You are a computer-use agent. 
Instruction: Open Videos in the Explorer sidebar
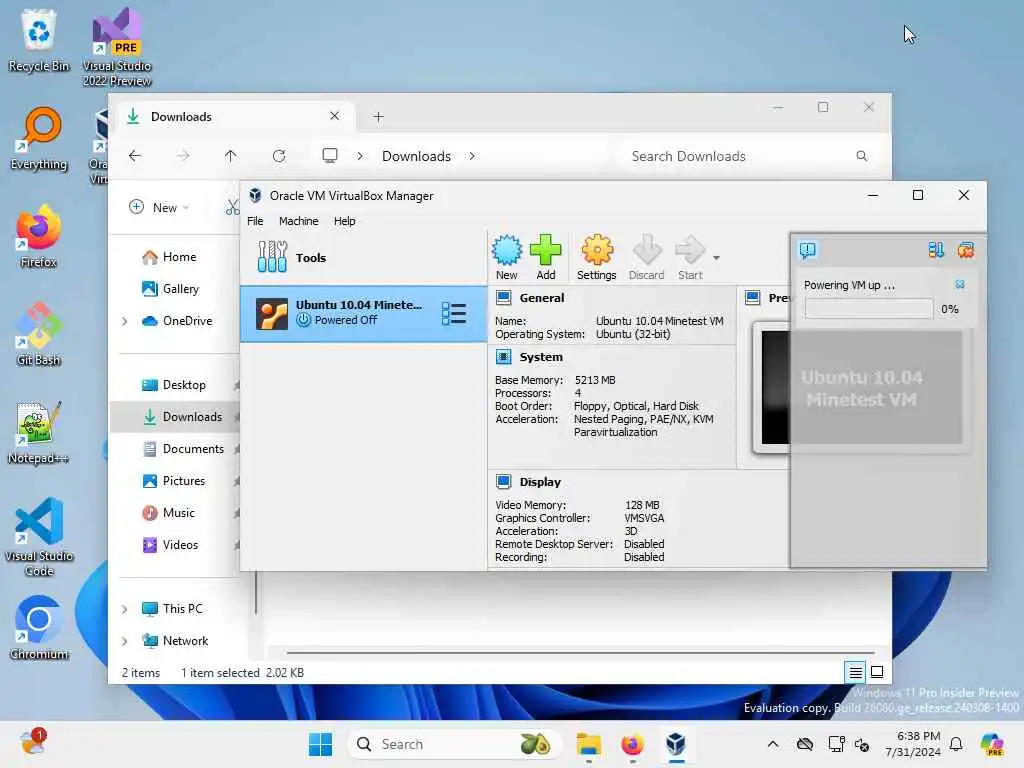coord(180,545)
